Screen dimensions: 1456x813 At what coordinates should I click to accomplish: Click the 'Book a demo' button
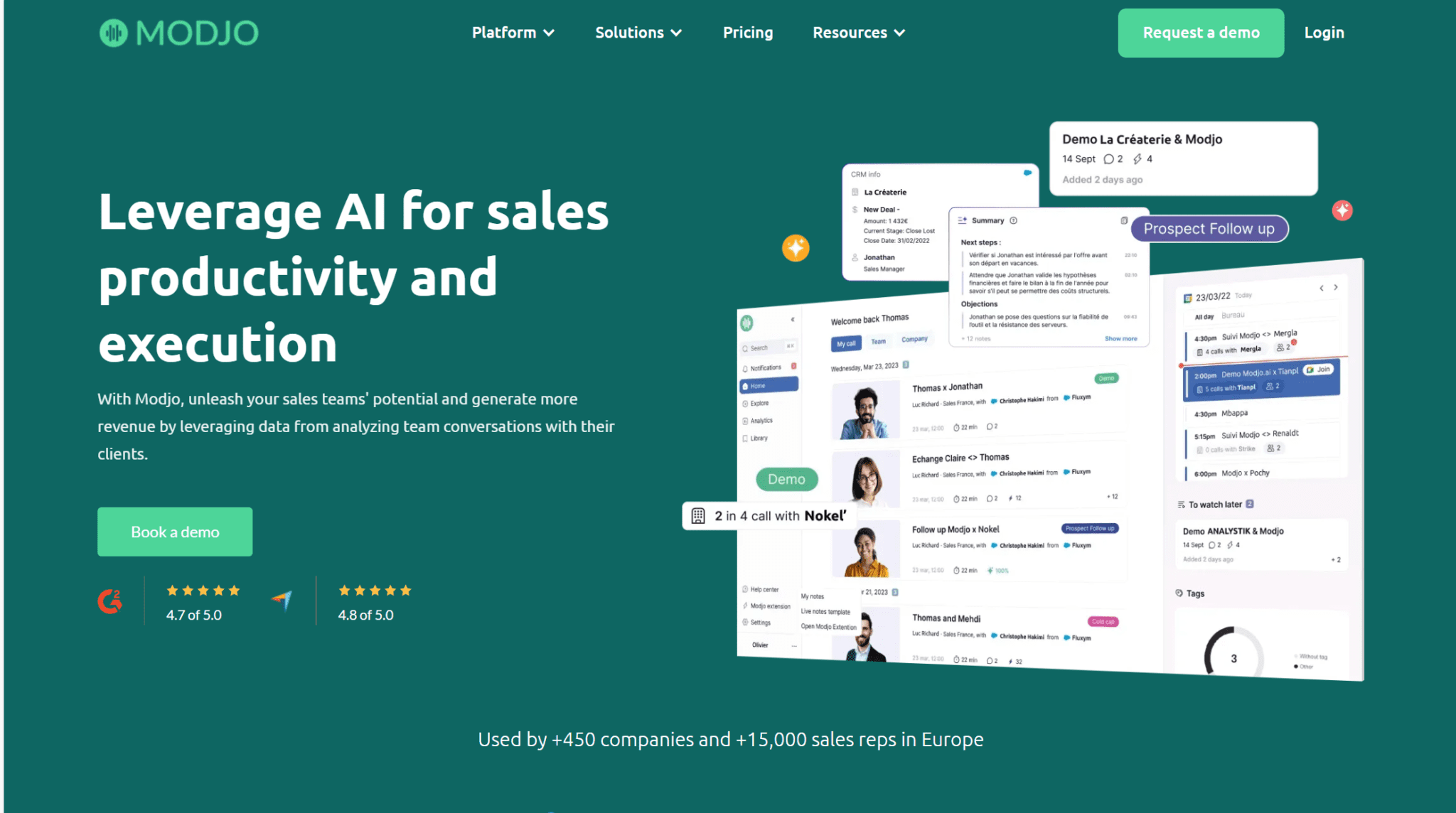tap(175, 531)
